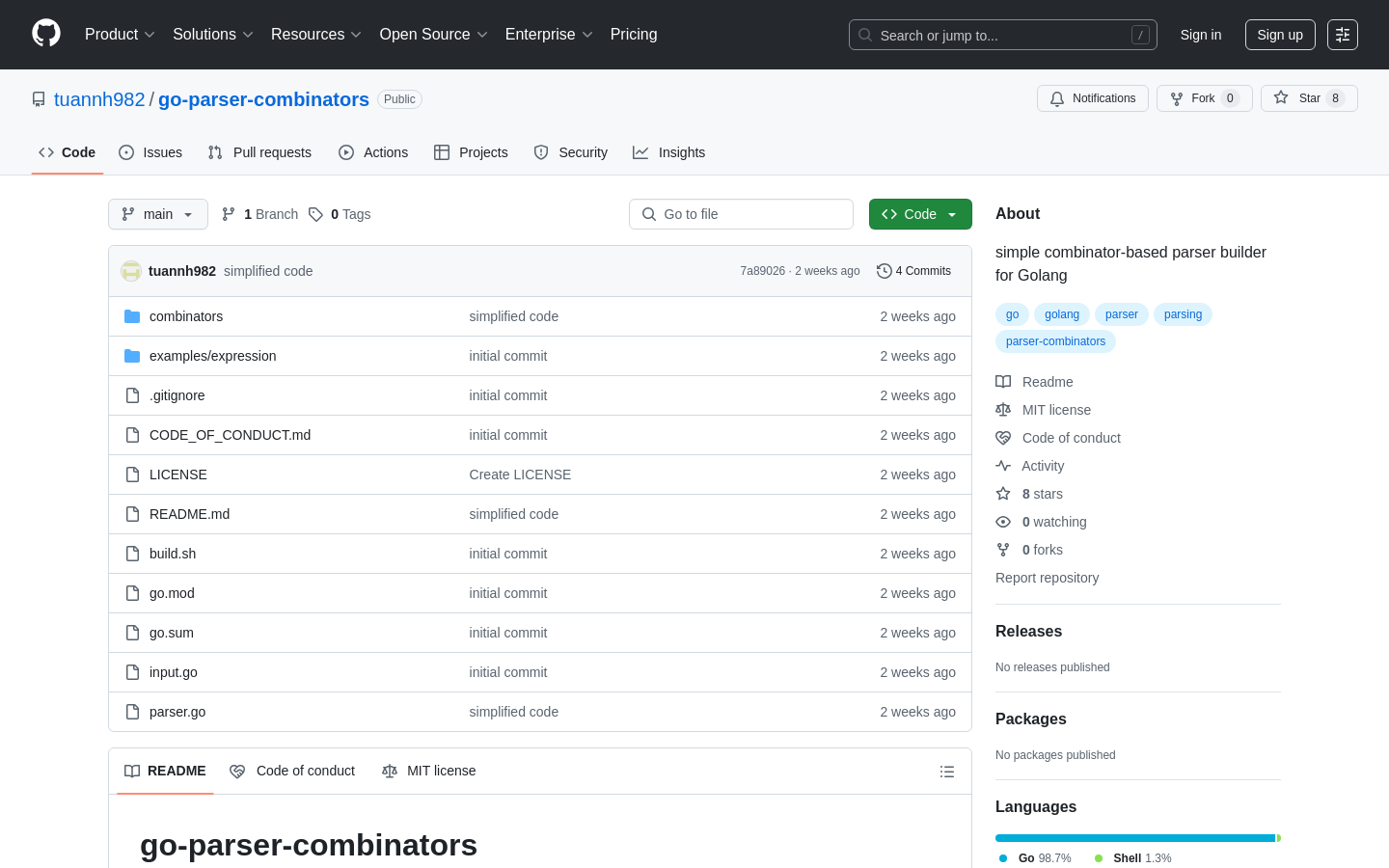Image resolution: width=1389 pixels, height=868 pixels.
Task: Focus the Go to file input
Action: [x=741, y=214]
